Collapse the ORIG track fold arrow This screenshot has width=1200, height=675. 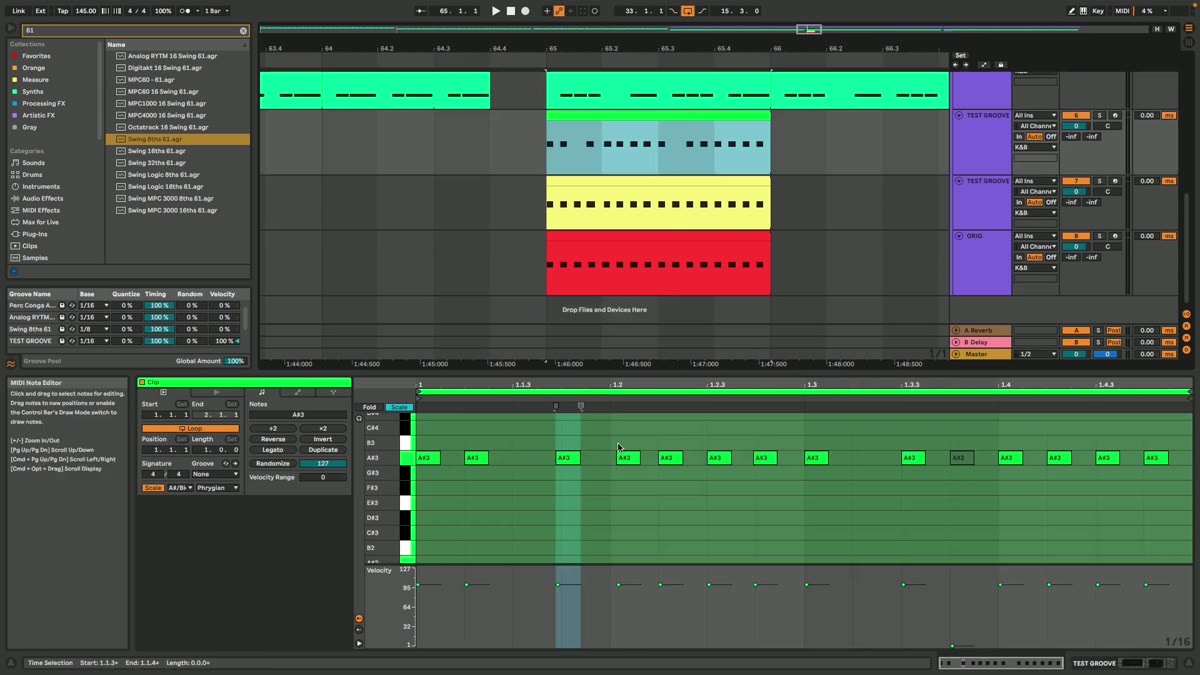[x=959, y=236]
